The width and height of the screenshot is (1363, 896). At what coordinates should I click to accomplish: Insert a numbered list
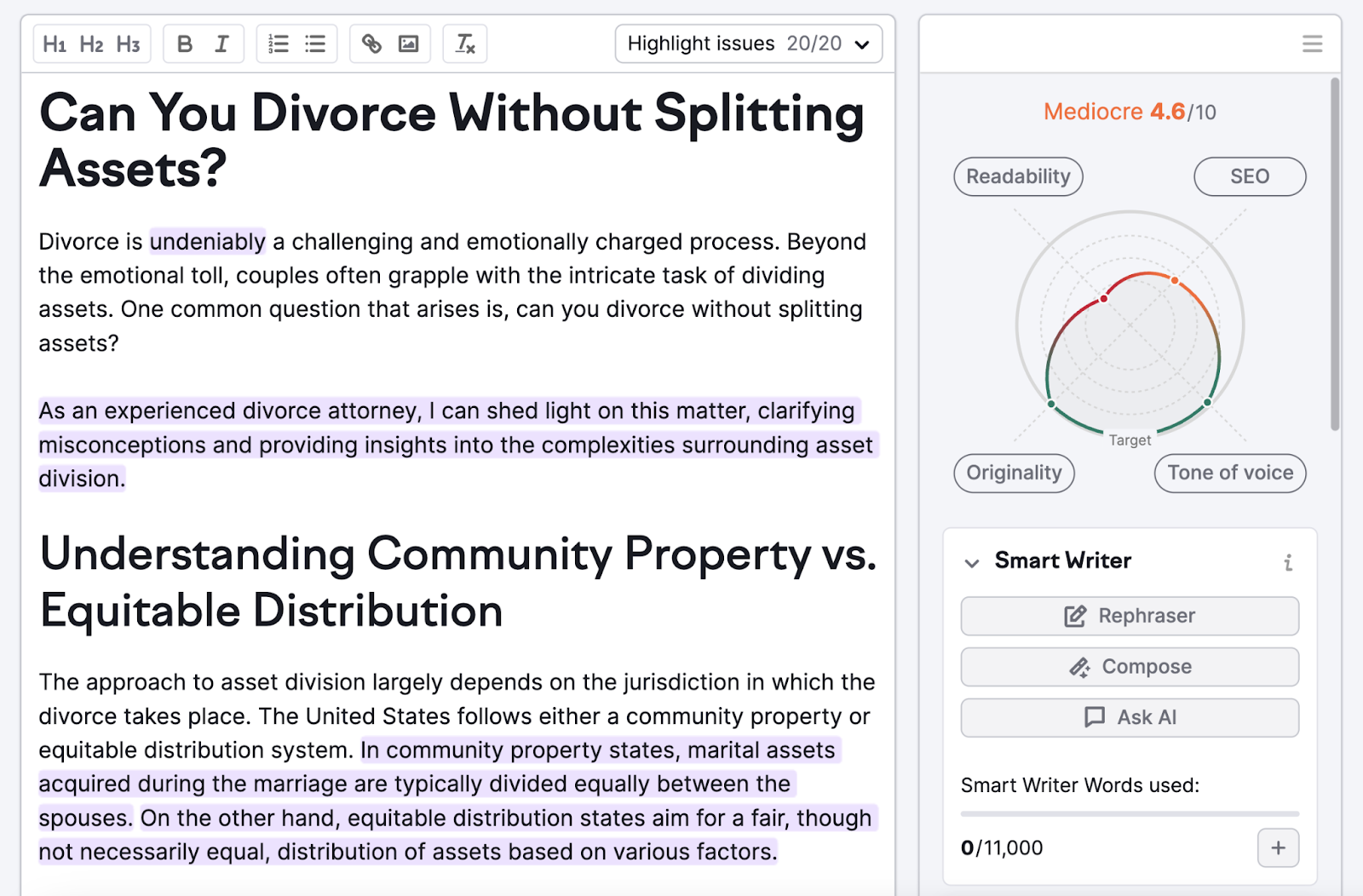[x=279, y=44]
